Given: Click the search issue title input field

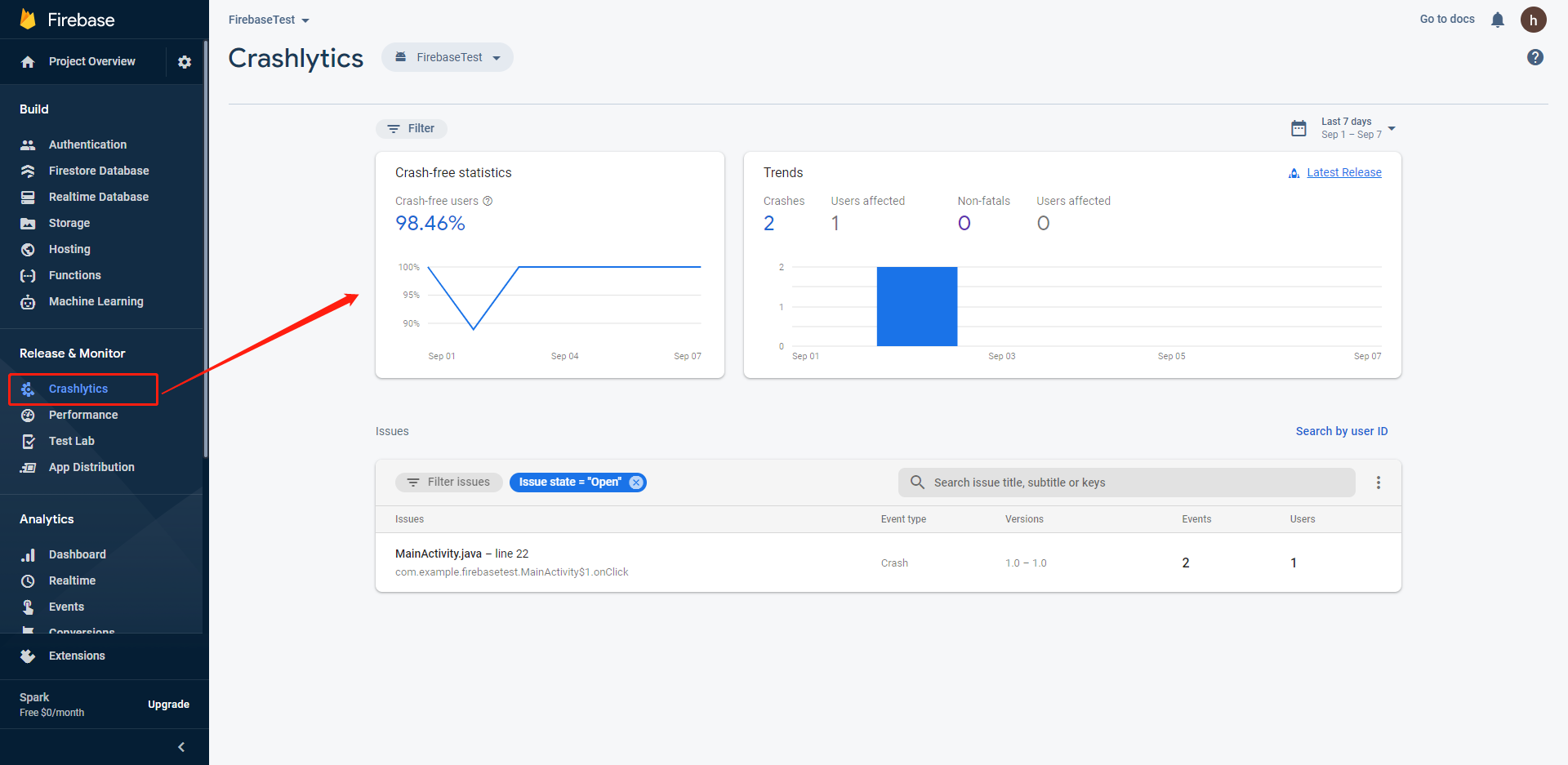Looking at the screenshot, I should (x=1127, y=482).
